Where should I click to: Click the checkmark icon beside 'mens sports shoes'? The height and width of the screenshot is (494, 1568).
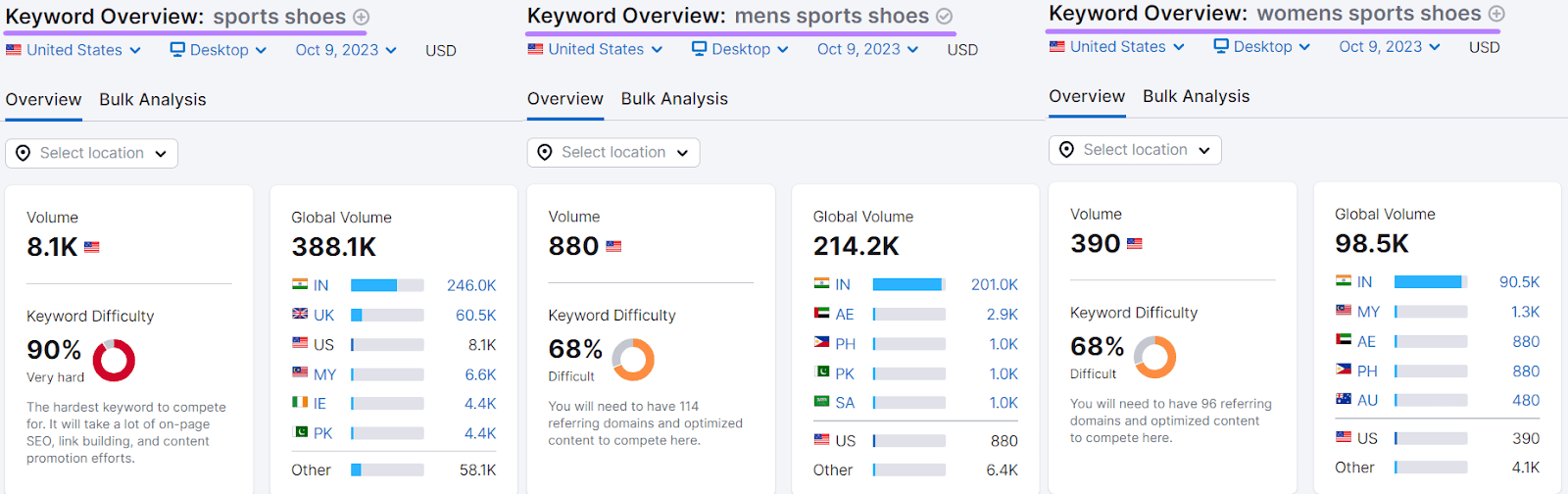944,16
